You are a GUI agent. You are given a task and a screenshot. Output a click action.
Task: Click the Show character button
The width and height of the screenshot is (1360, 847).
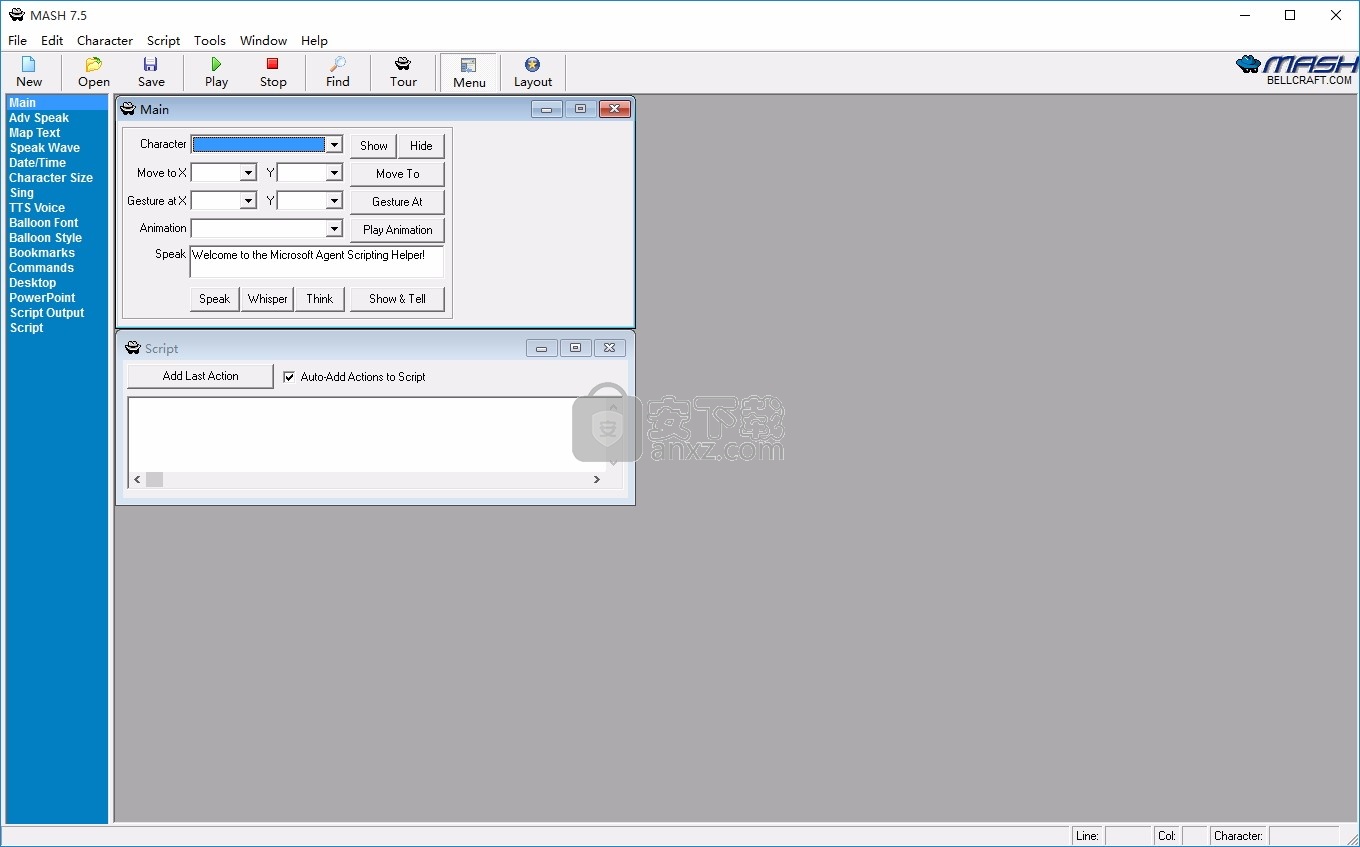373,146
